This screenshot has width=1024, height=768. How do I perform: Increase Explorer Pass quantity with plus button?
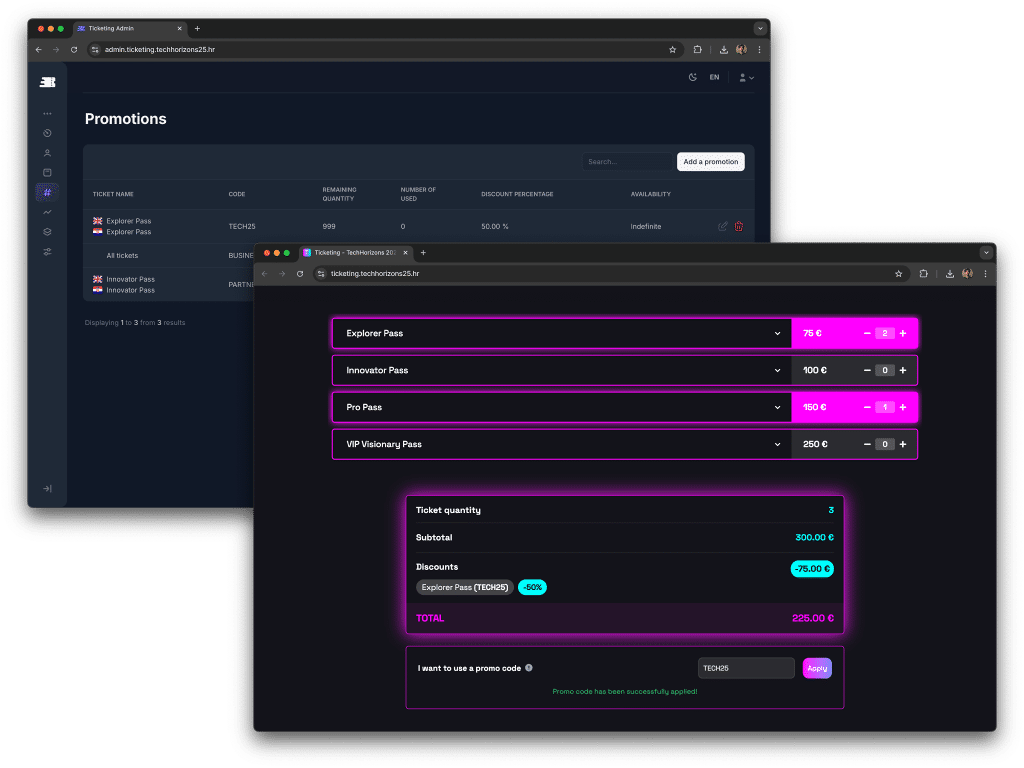[x=903, y=333]
